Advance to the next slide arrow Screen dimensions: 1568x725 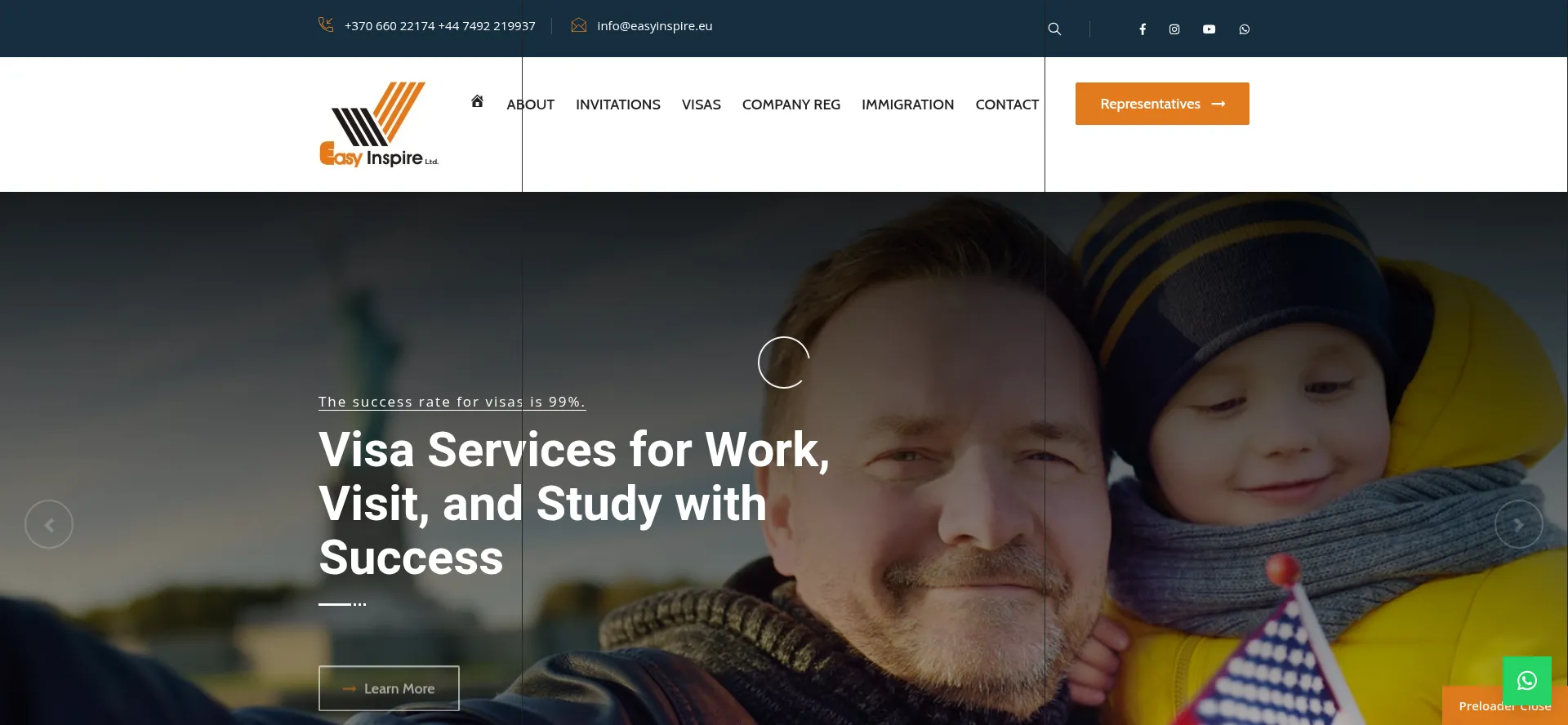click(x=1518, y=524)
